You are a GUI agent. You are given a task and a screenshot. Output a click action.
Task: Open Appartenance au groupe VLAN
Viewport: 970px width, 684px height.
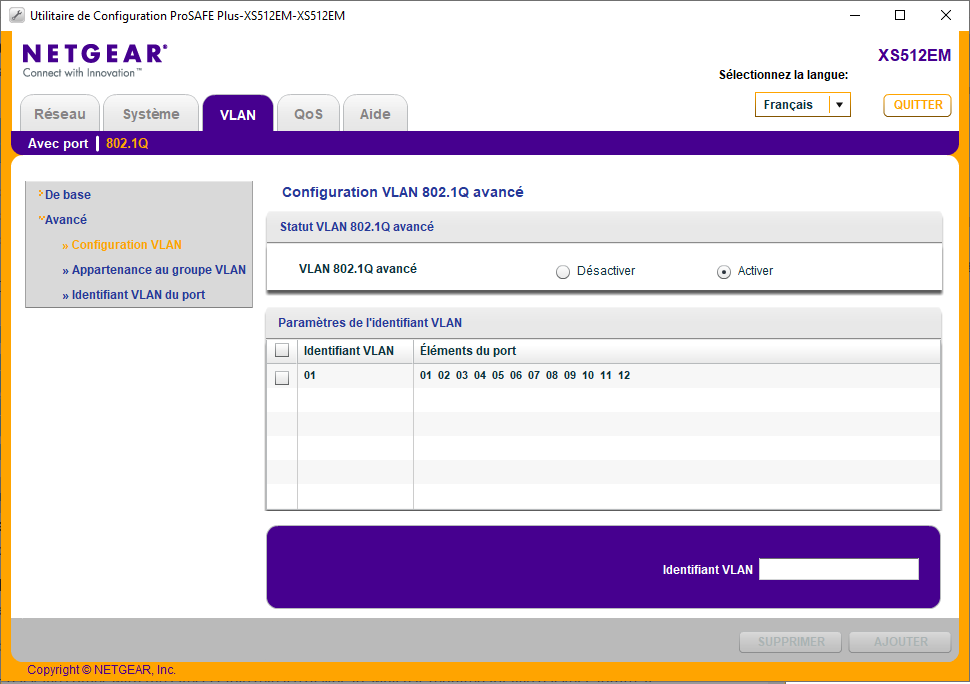158,270
